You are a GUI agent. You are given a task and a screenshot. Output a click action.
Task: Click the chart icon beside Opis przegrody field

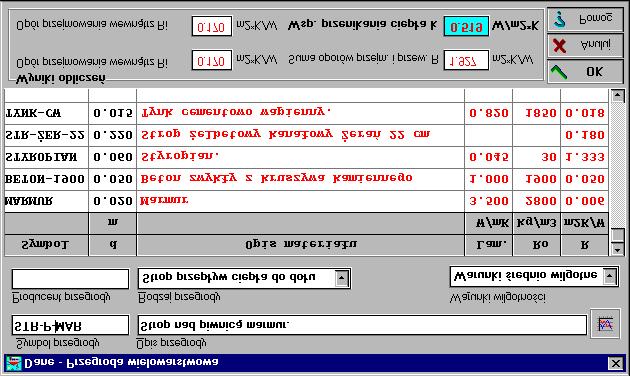(x=605, y=324)
